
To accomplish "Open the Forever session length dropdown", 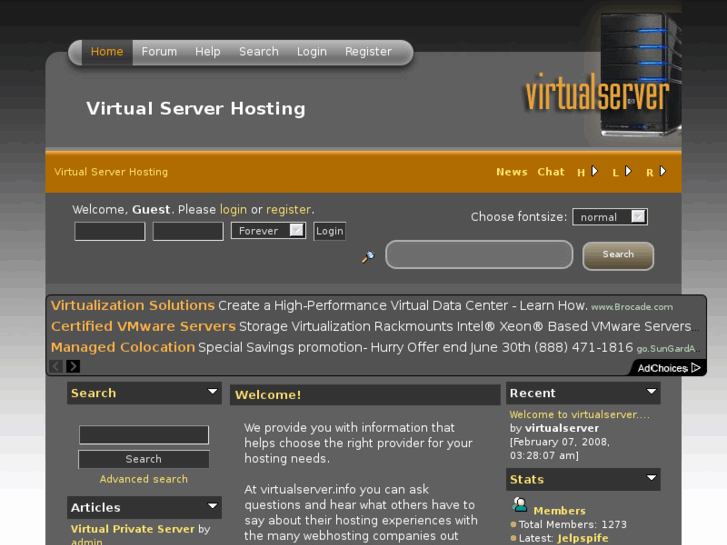I will point(268,231).
